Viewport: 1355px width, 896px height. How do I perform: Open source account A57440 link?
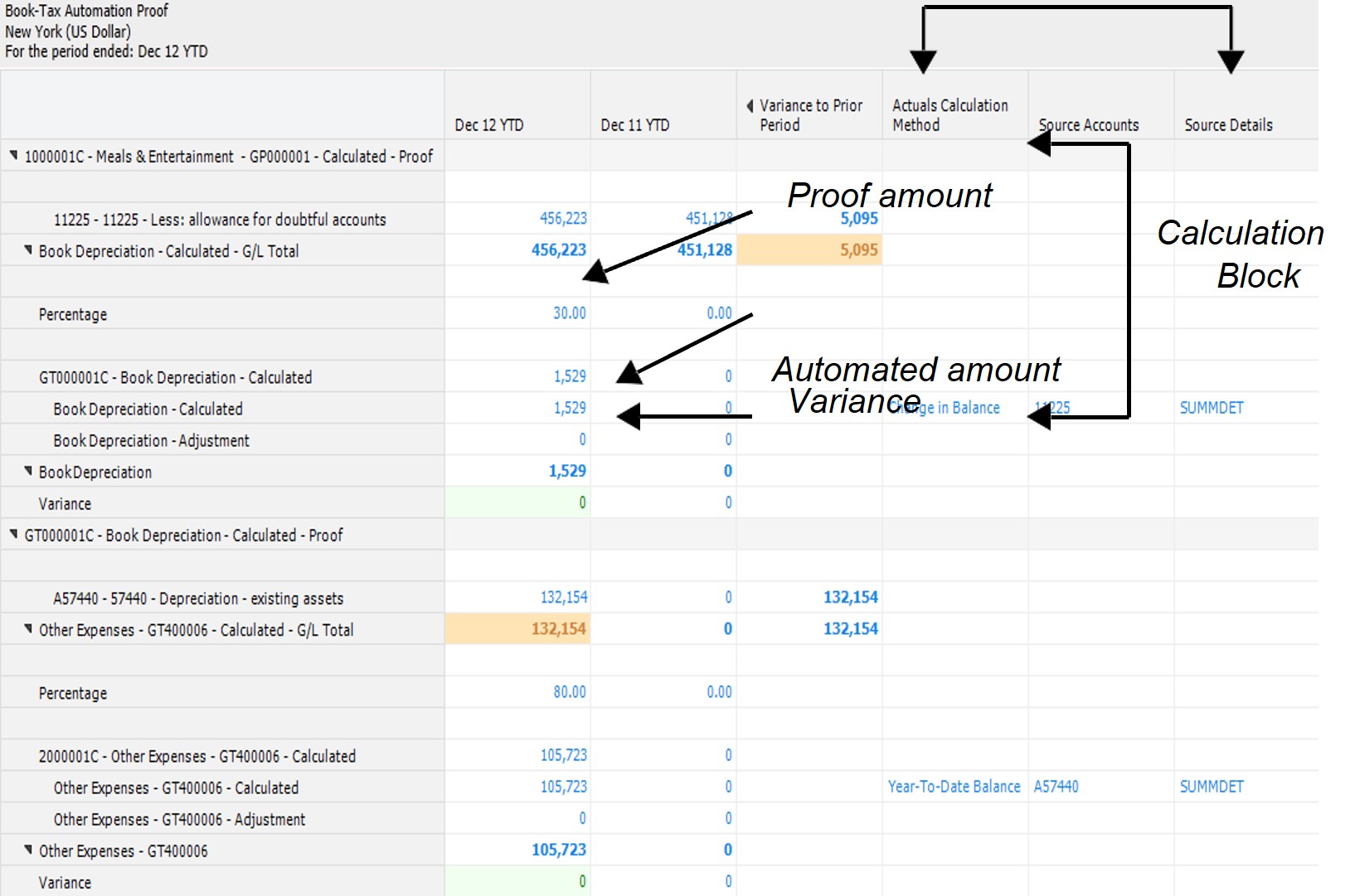point(1056,787)
